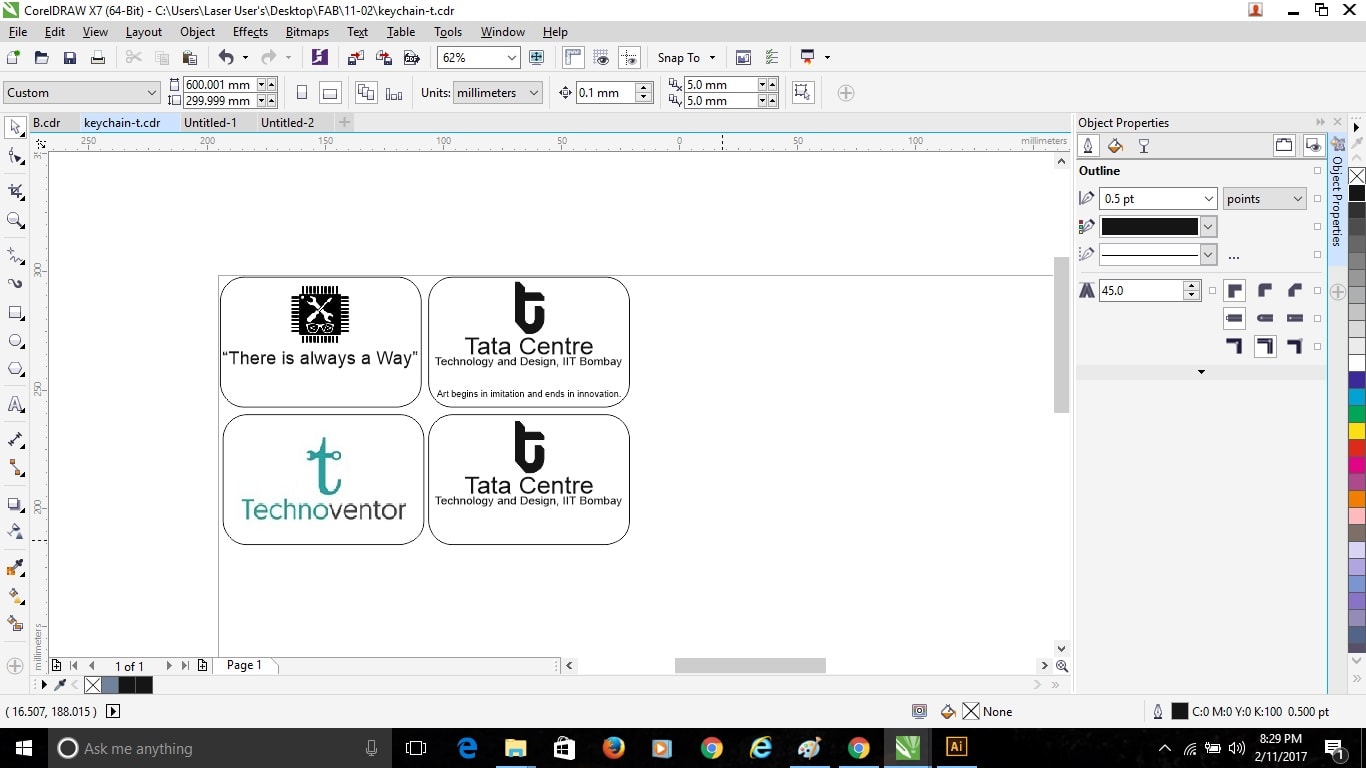The height and width of the screenshot is (768, 1366).
Task: Open the Effects menu
Action: tap(250, 32)
